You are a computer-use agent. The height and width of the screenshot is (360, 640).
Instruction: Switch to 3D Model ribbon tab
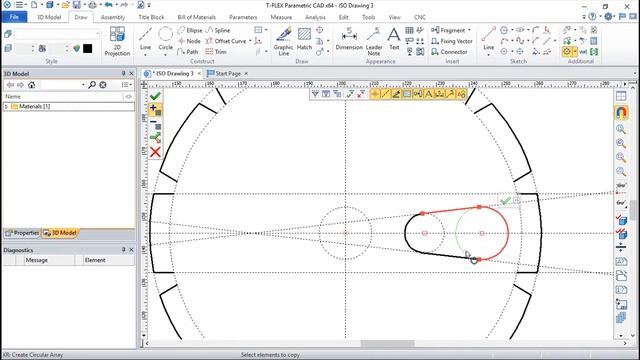[x=49, y=17]
